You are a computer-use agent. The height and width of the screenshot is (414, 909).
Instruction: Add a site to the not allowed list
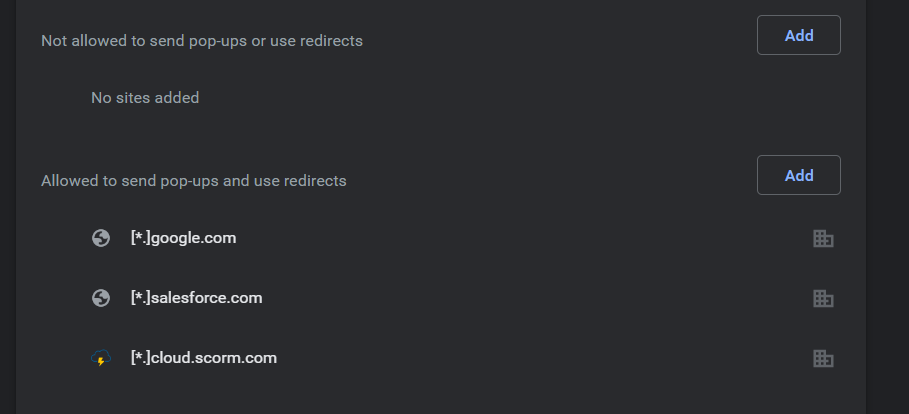798,35
